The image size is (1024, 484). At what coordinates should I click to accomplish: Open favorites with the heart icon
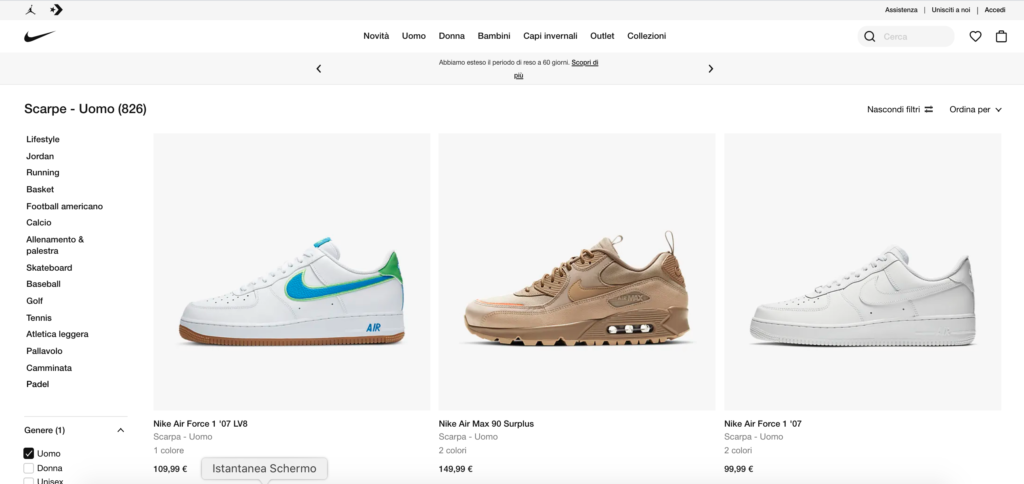tap(975, 37)
